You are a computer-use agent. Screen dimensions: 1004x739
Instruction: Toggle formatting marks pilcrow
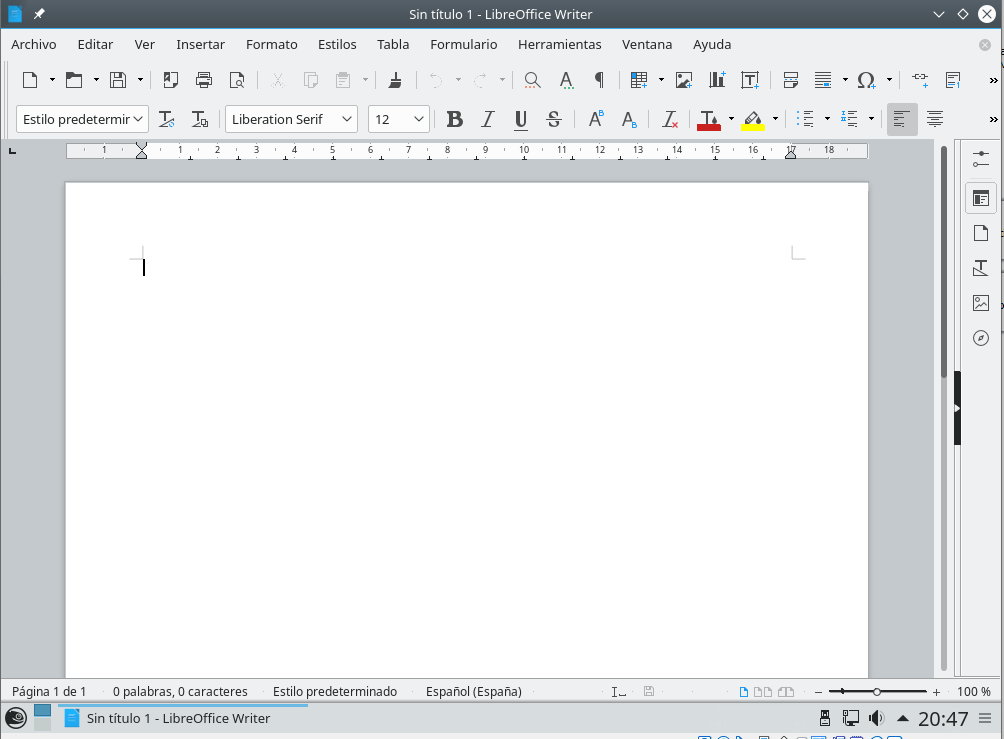pyautogui.click(x=599, y=80)
